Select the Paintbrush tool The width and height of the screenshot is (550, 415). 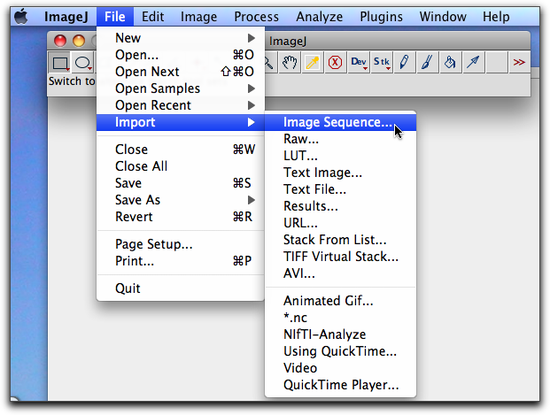click(x=427, y=62)
